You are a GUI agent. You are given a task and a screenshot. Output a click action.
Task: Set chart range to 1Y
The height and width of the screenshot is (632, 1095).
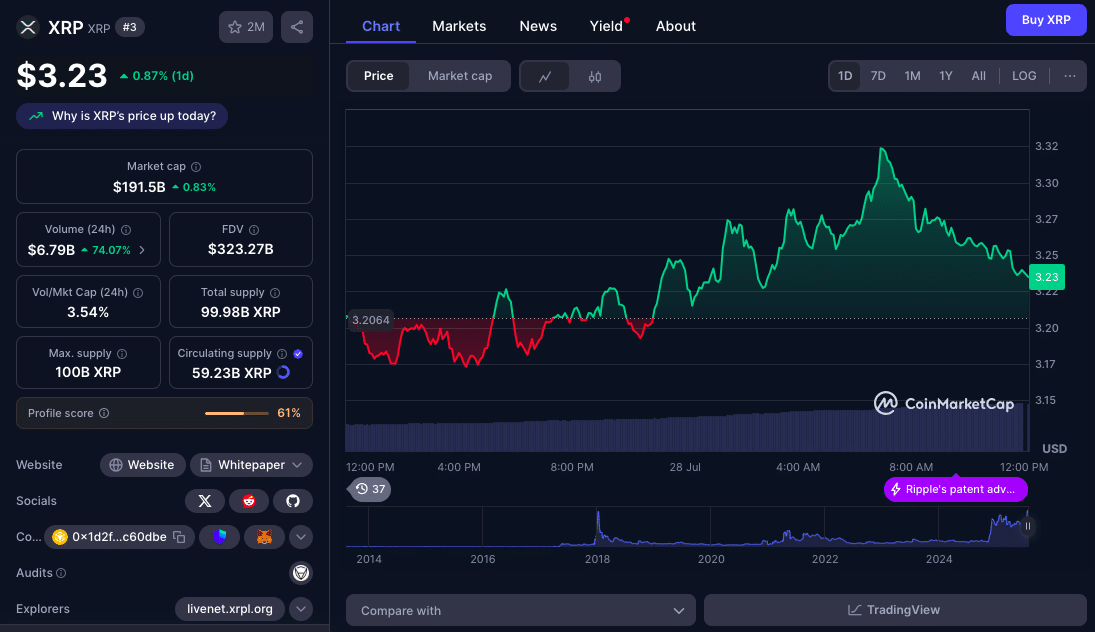click(x=946, y=76)
